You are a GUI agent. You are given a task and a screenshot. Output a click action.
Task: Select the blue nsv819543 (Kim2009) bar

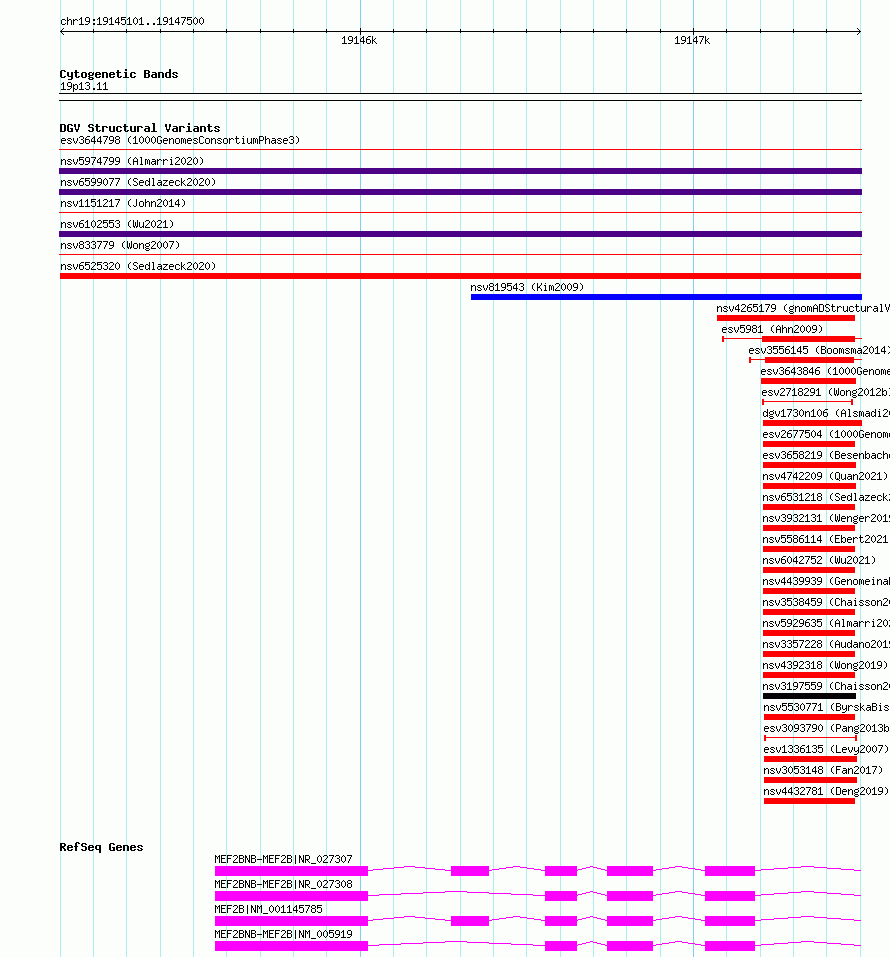point(666,297)
